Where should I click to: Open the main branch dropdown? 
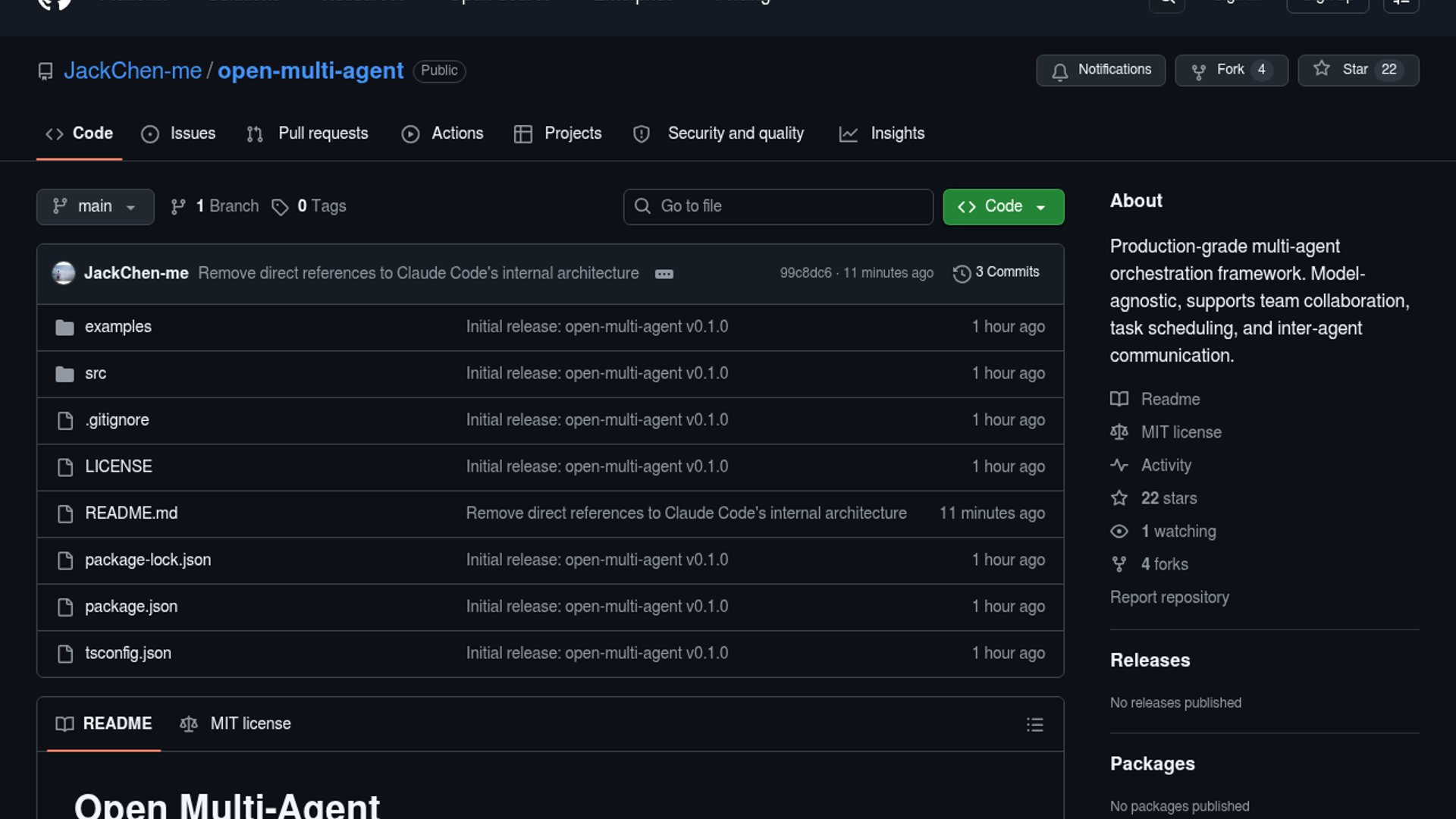pos(95,206)
